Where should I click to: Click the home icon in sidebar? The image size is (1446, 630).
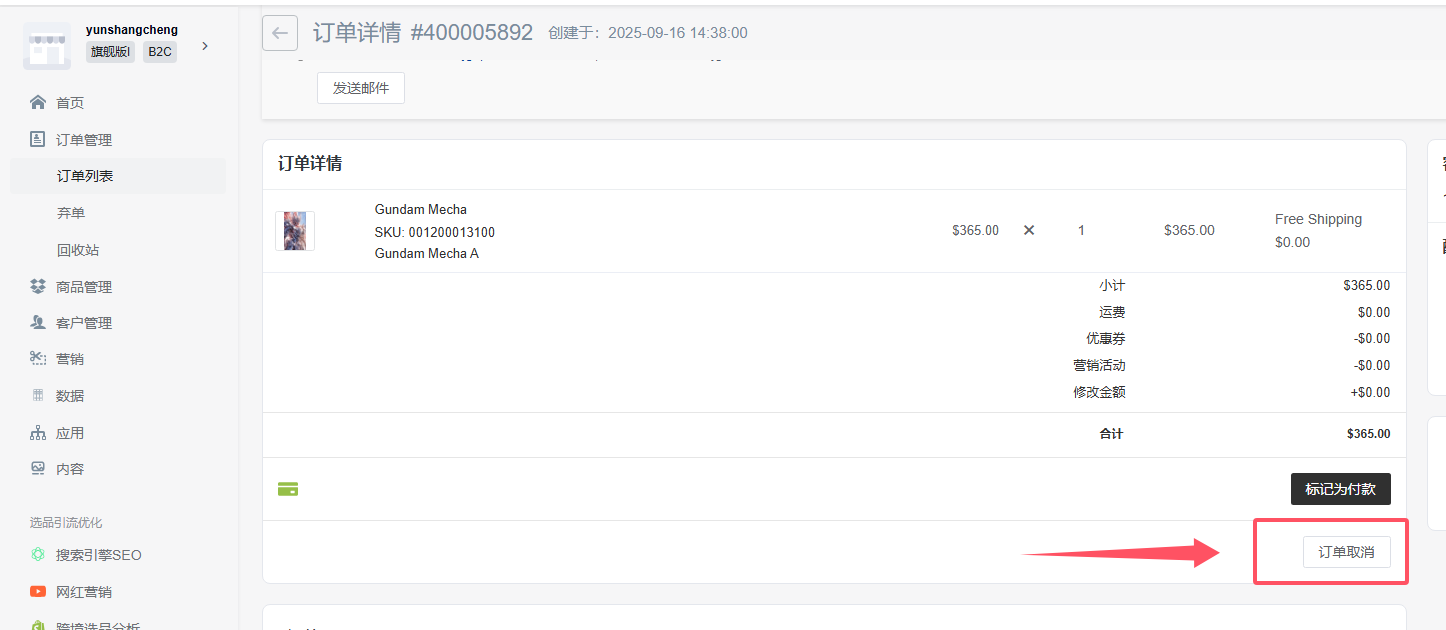coord(38,103)
